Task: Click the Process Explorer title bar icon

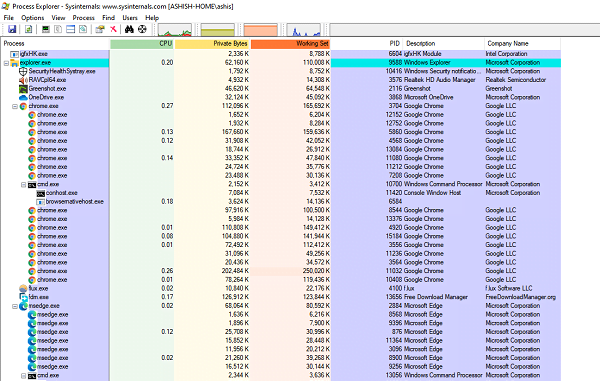Action: 5,6
